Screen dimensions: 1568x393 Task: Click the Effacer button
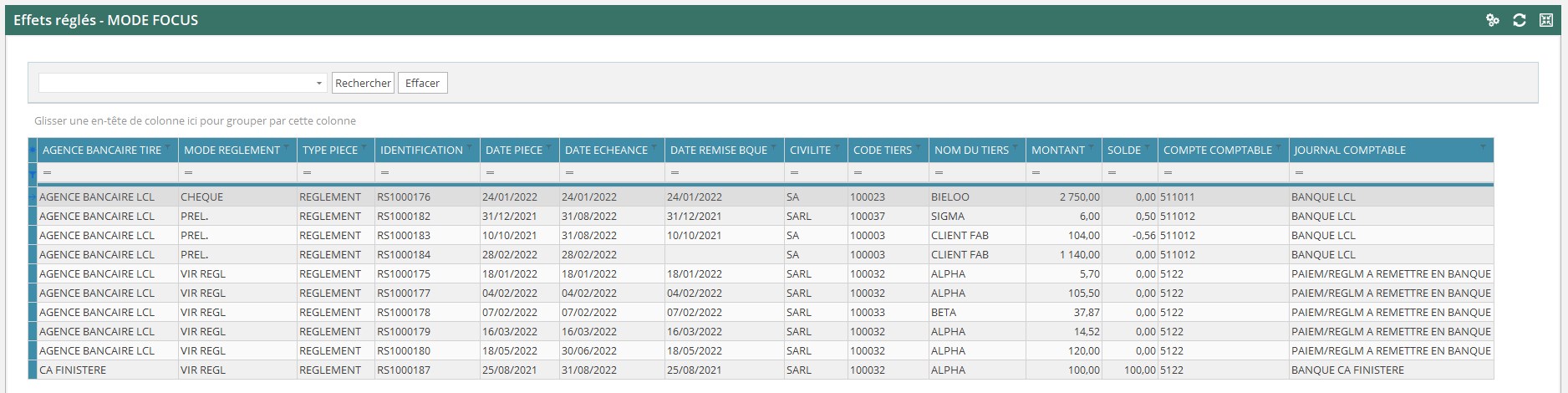click(422, 83)
